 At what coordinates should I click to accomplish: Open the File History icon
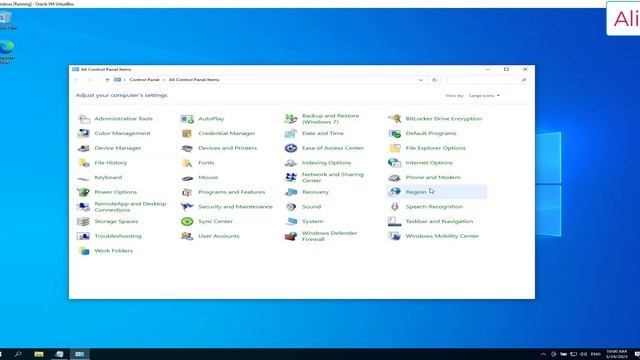coord(84,163)
